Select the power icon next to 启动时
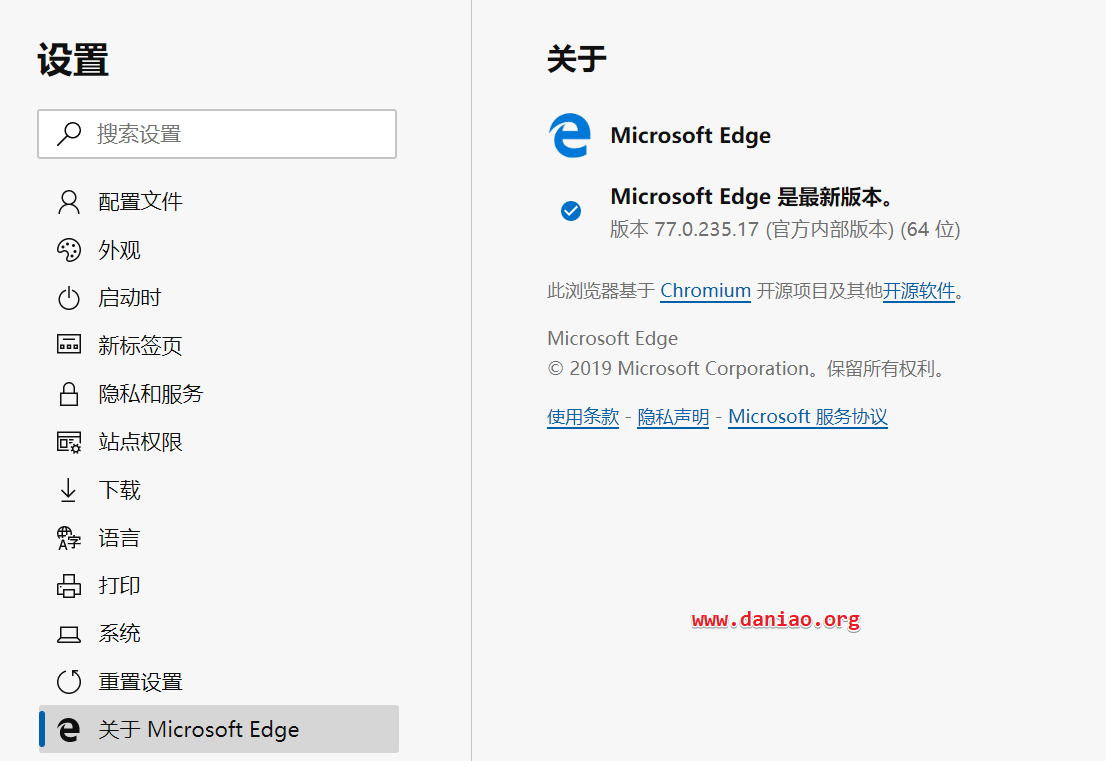1106x761 pixels. tap(68, 298)
